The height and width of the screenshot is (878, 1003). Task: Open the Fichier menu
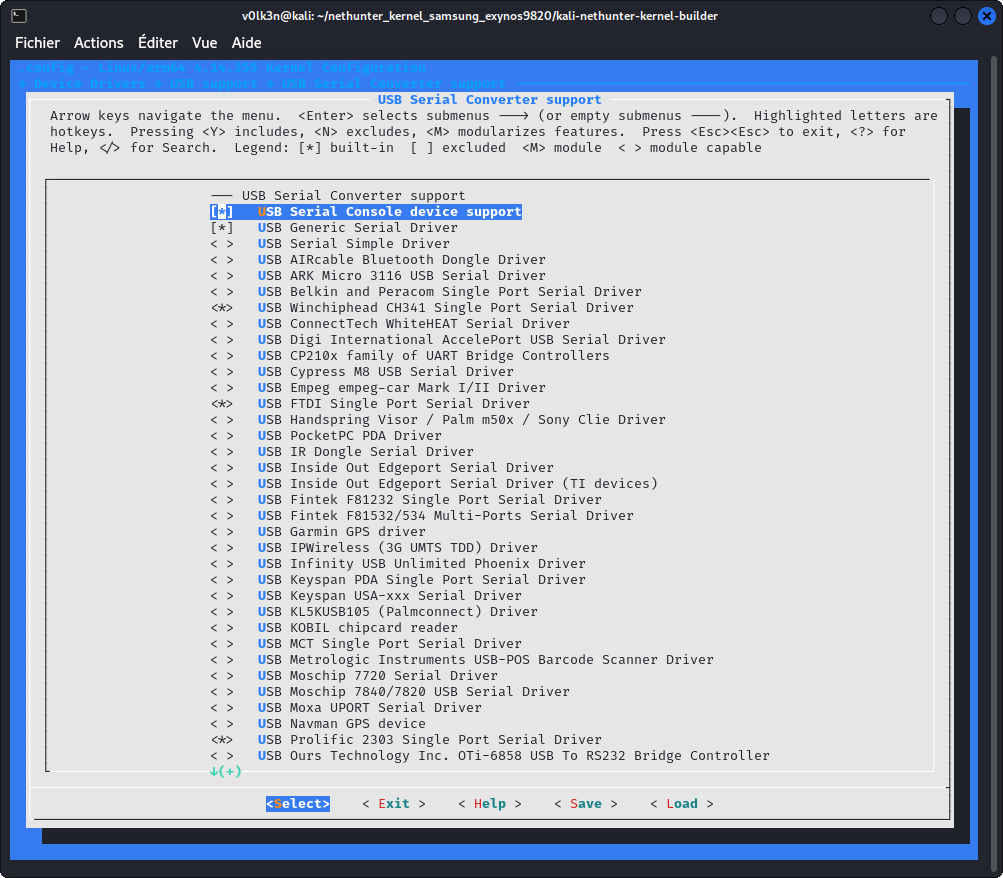coord(37,43)
